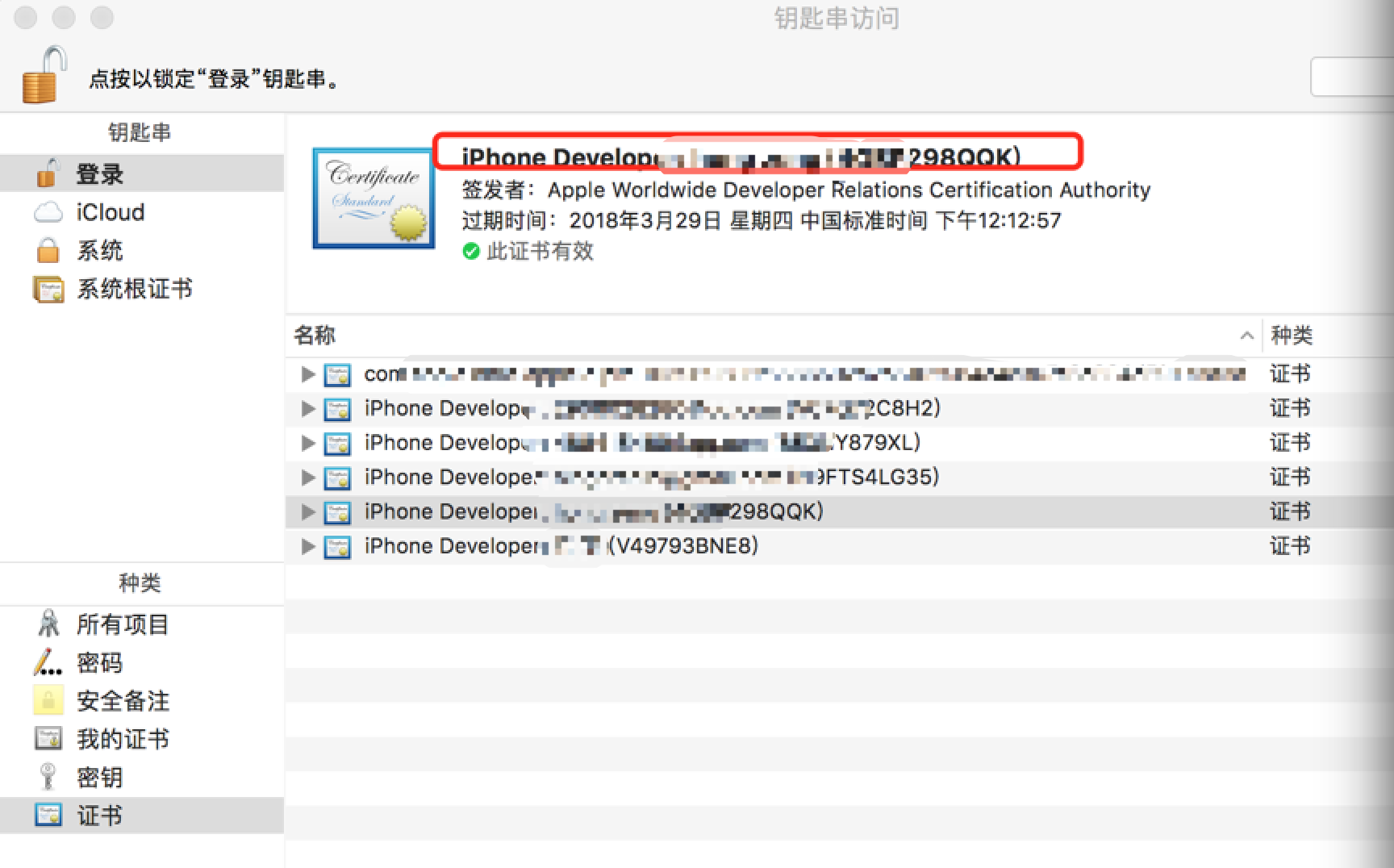Screen dimensions: 1394x868
Task: Expand the certificate row starting with com
Action: point(307,373)
